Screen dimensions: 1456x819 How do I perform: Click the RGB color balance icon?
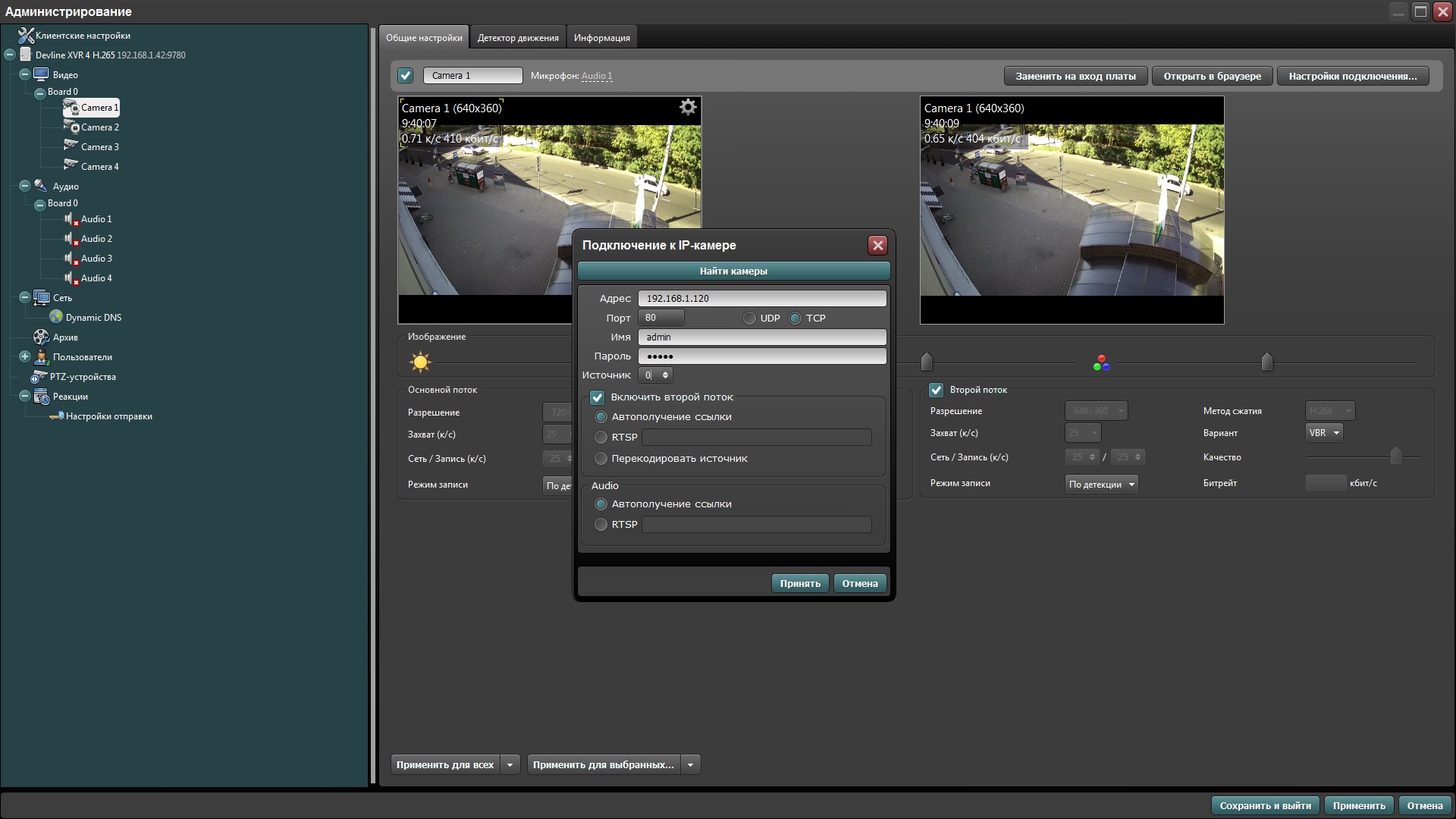tap(1101, 363)
